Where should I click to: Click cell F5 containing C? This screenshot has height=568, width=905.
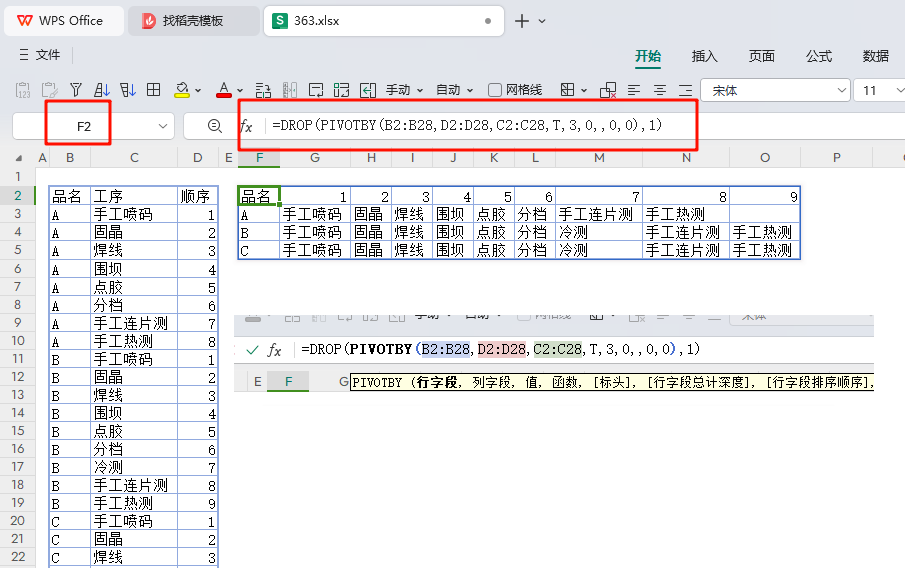(259, 251)
